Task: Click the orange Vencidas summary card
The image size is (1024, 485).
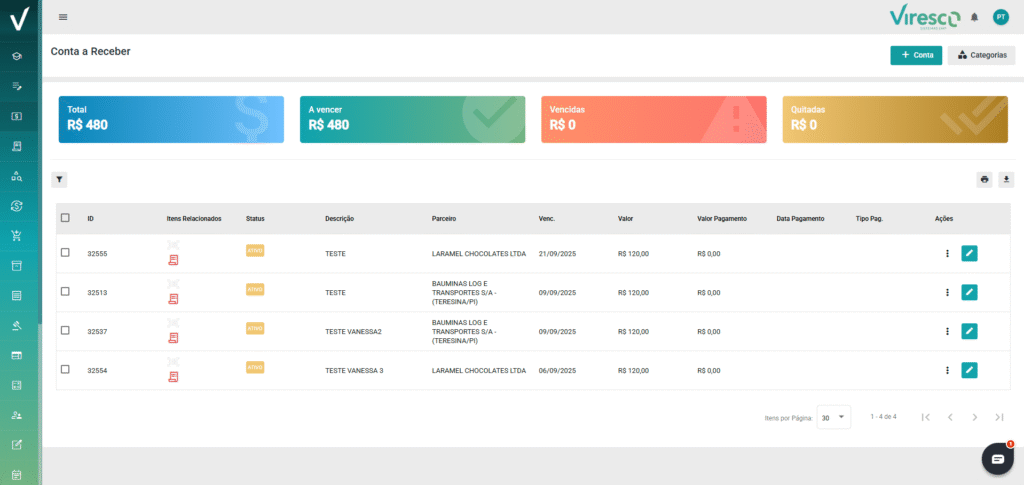Action: pyautogui.click(x=654, y=119)
